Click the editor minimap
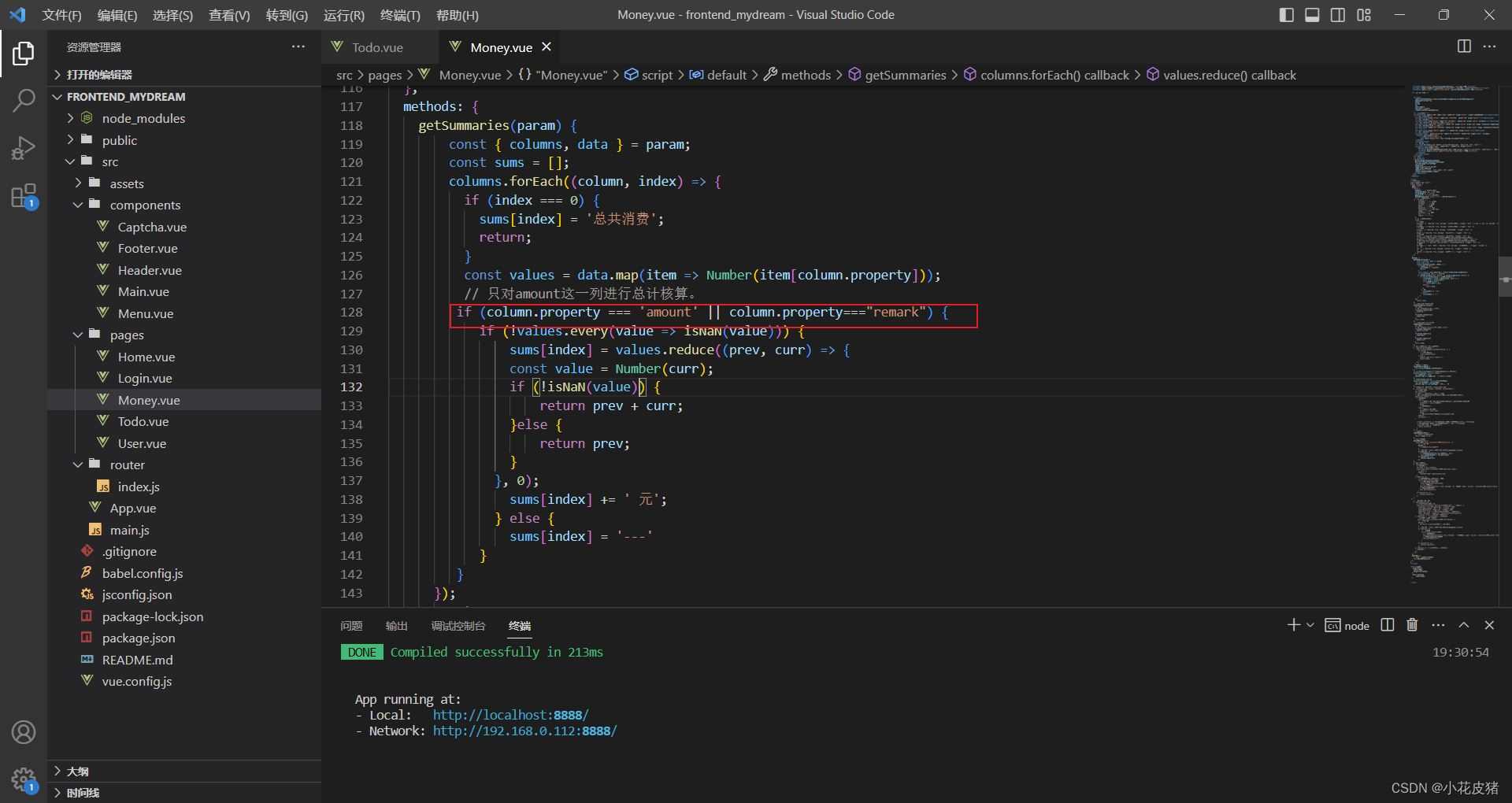 coord(1455,335)
